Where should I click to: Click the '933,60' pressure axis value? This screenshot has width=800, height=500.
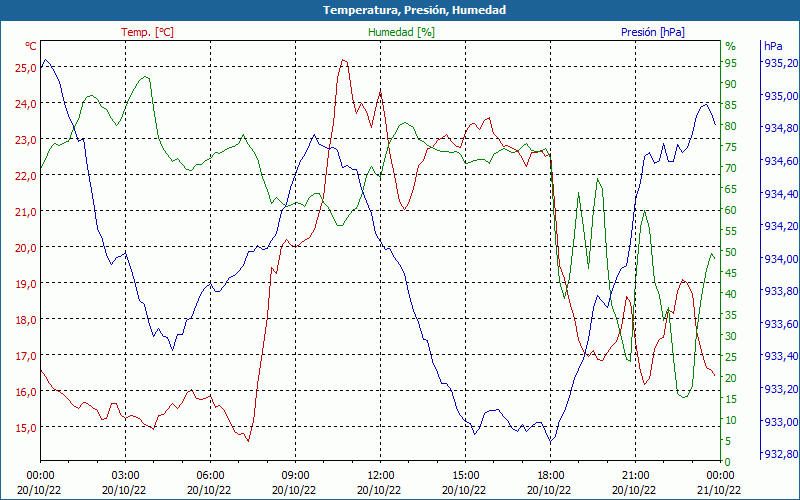coord(780,323)
